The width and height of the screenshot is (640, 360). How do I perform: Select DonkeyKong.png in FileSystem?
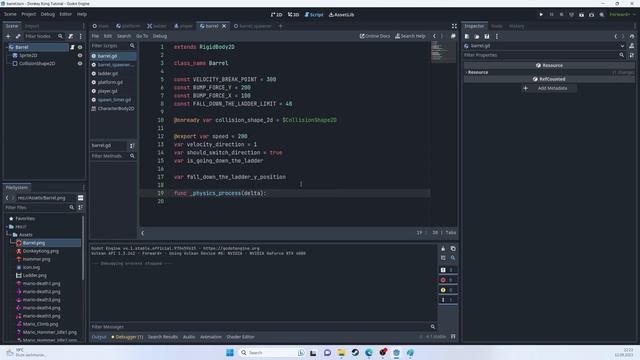(x=40, y=251)
